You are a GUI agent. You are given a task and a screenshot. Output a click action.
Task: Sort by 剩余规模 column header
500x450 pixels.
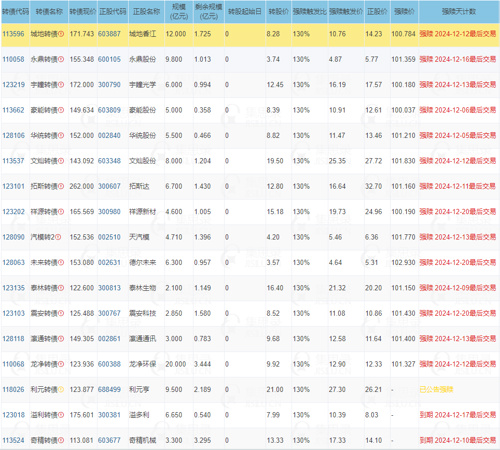click(x=209, y=12)
